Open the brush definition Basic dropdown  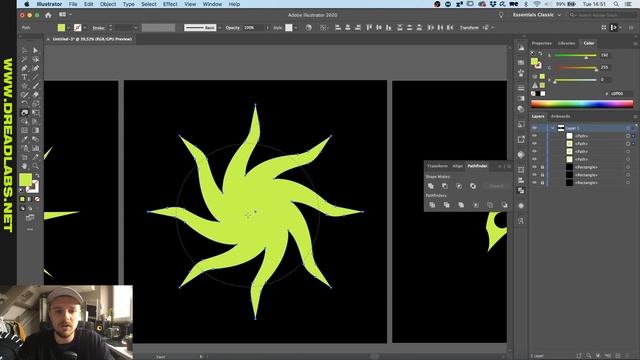[x=220, y=28]
